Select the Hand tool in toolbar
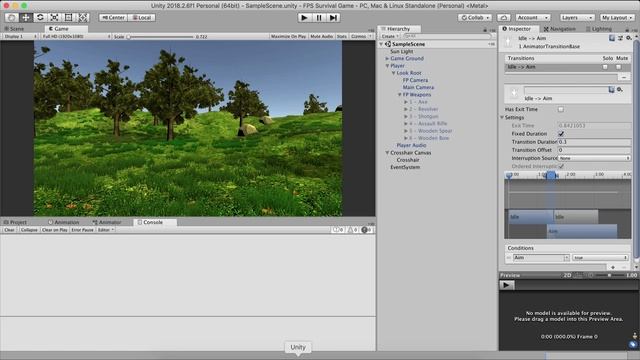Viewport: 640px width, 360px height. tap(11, 18)
